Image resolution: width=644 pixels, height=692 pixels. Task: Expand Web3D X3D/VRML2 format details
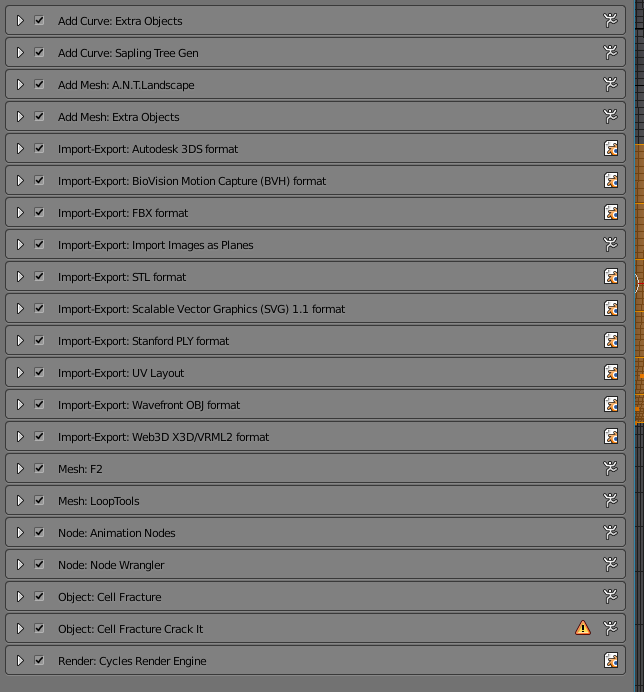click(20, 436)
